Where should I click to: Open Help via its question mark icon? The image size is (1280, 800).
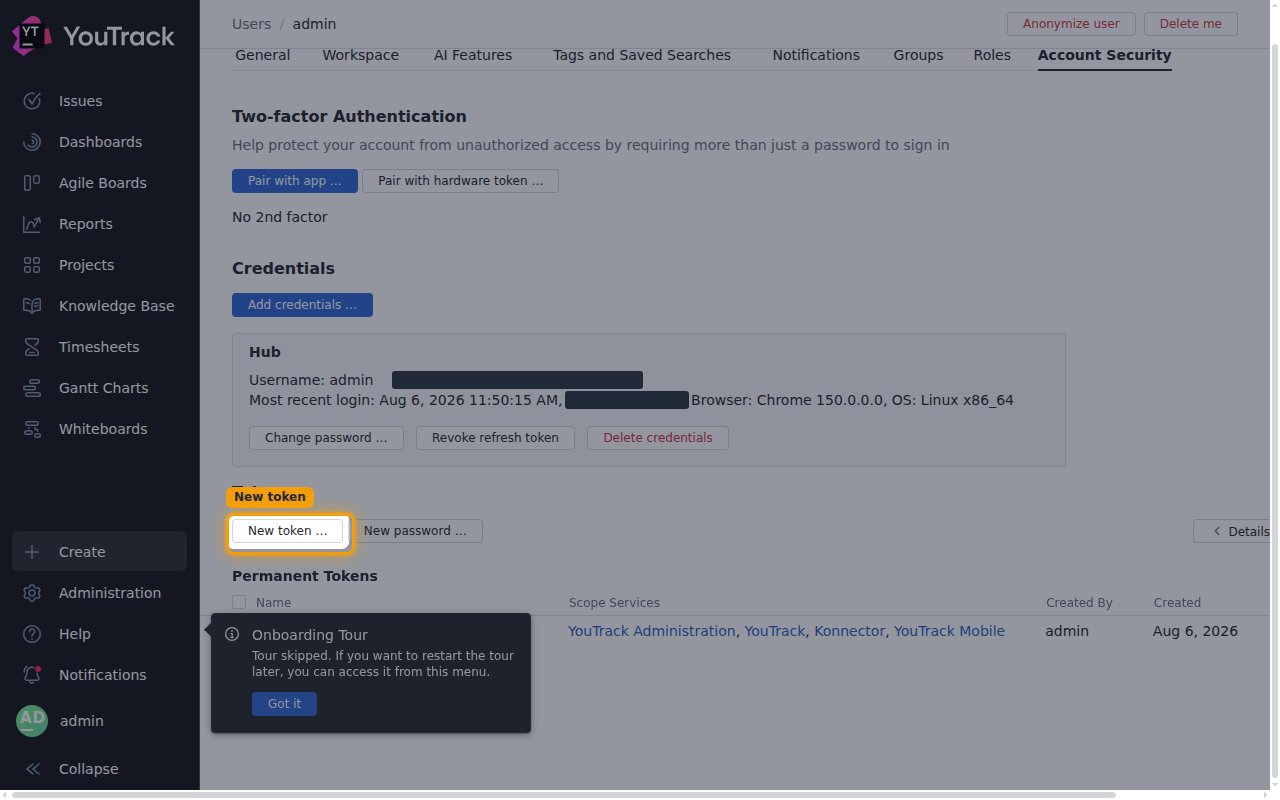pyautogui.click(x=32, y=634)
